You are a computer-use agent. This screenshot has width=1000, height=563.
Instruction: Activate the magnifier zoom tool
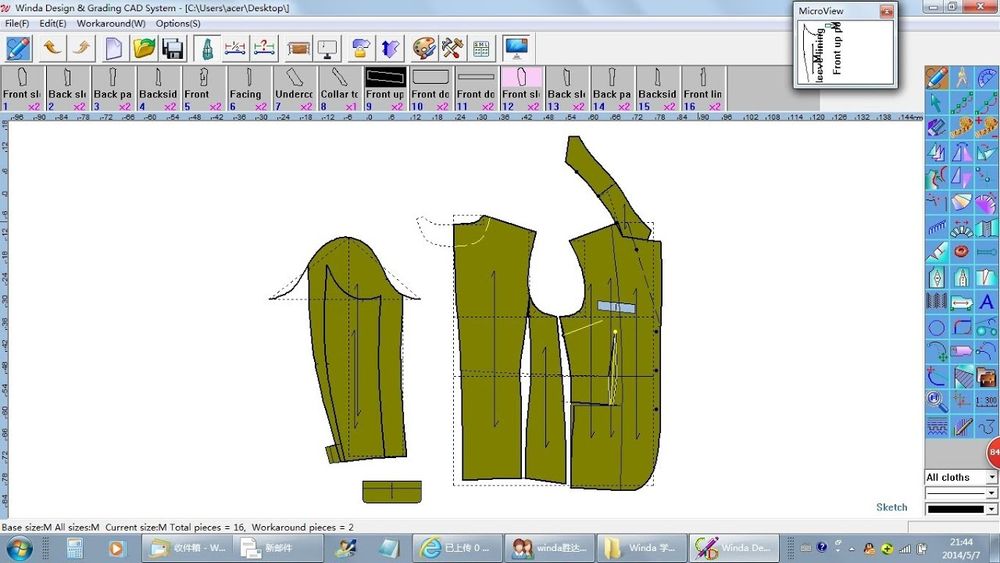[936, 402]
